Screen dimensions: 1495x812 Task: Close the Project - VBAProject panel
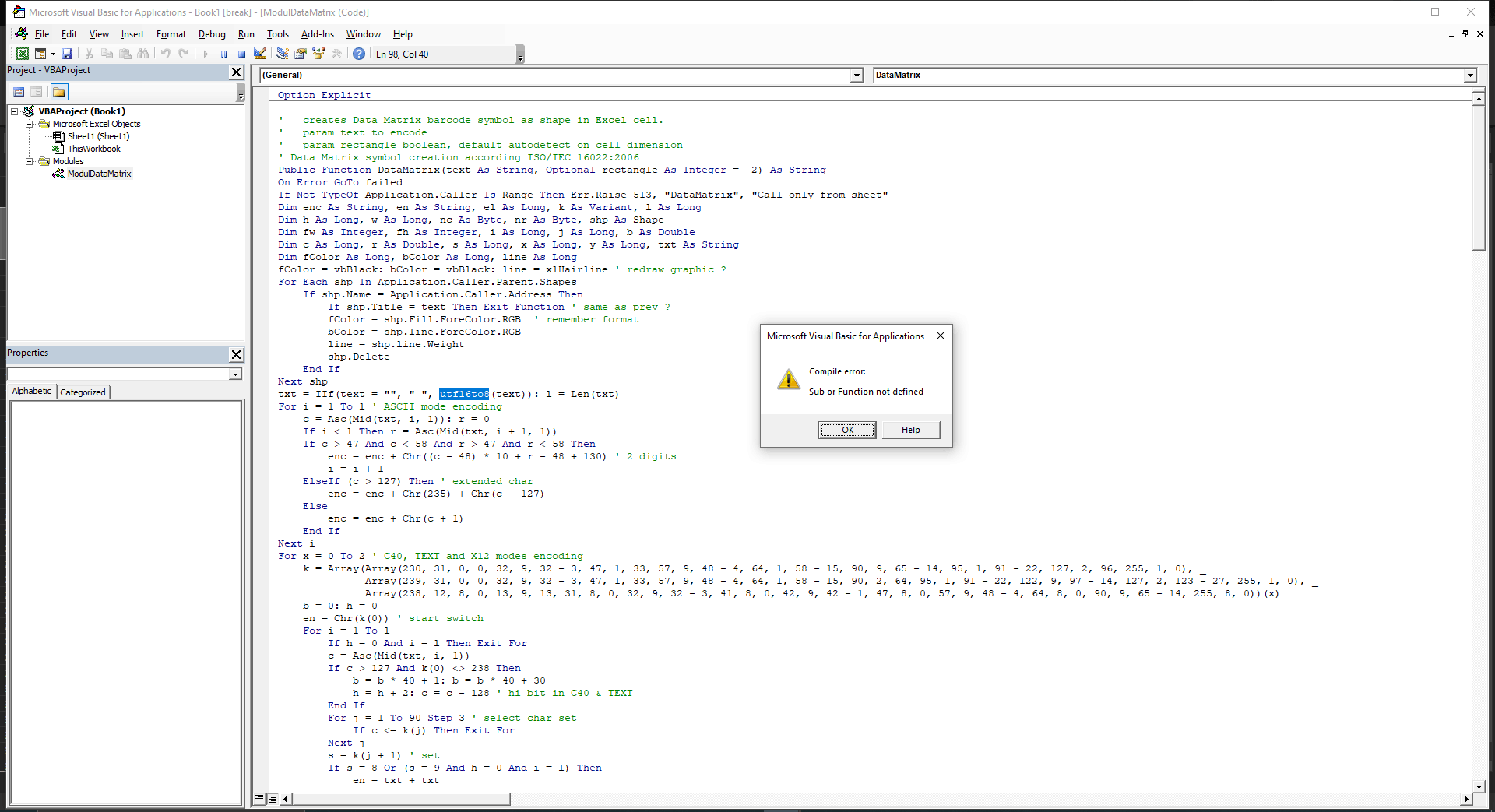(237, 72)
